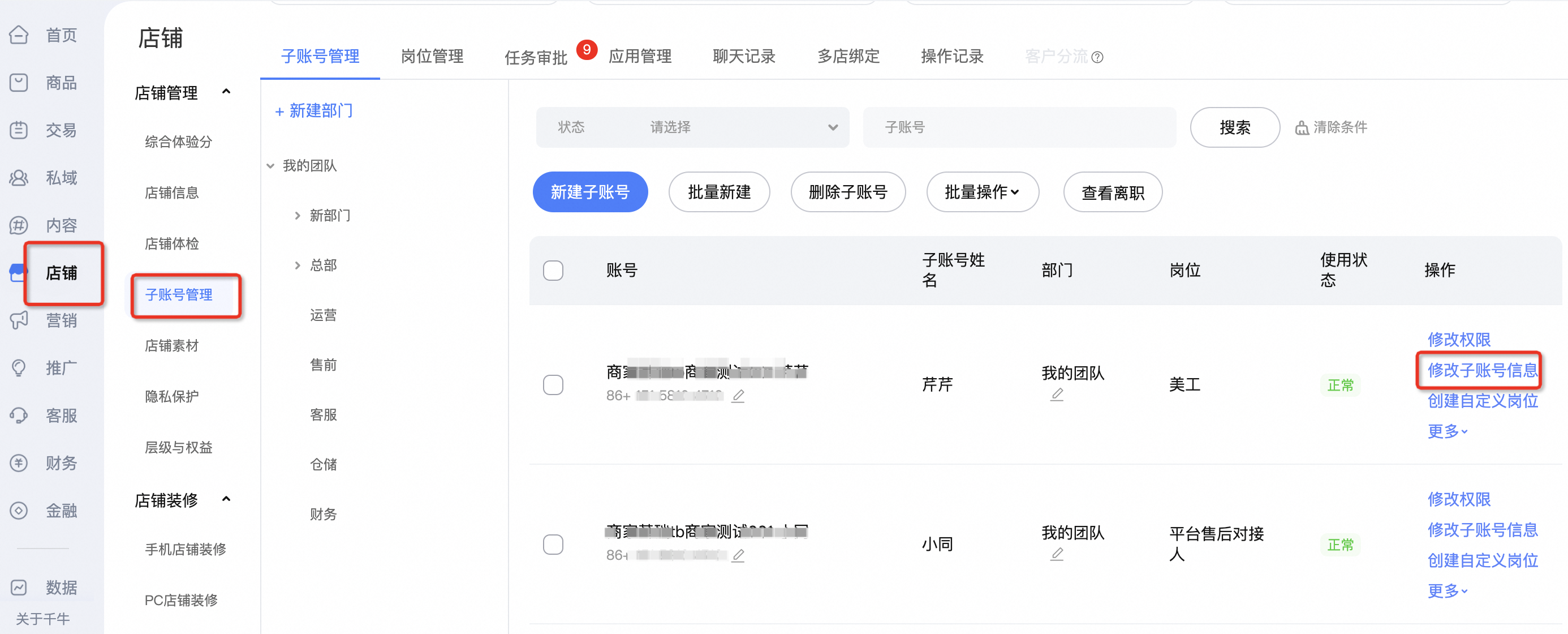Viewport: 1568px width, 634px height.
Task: Open the 任务审批 tab
Action: (x=536, y=57)
